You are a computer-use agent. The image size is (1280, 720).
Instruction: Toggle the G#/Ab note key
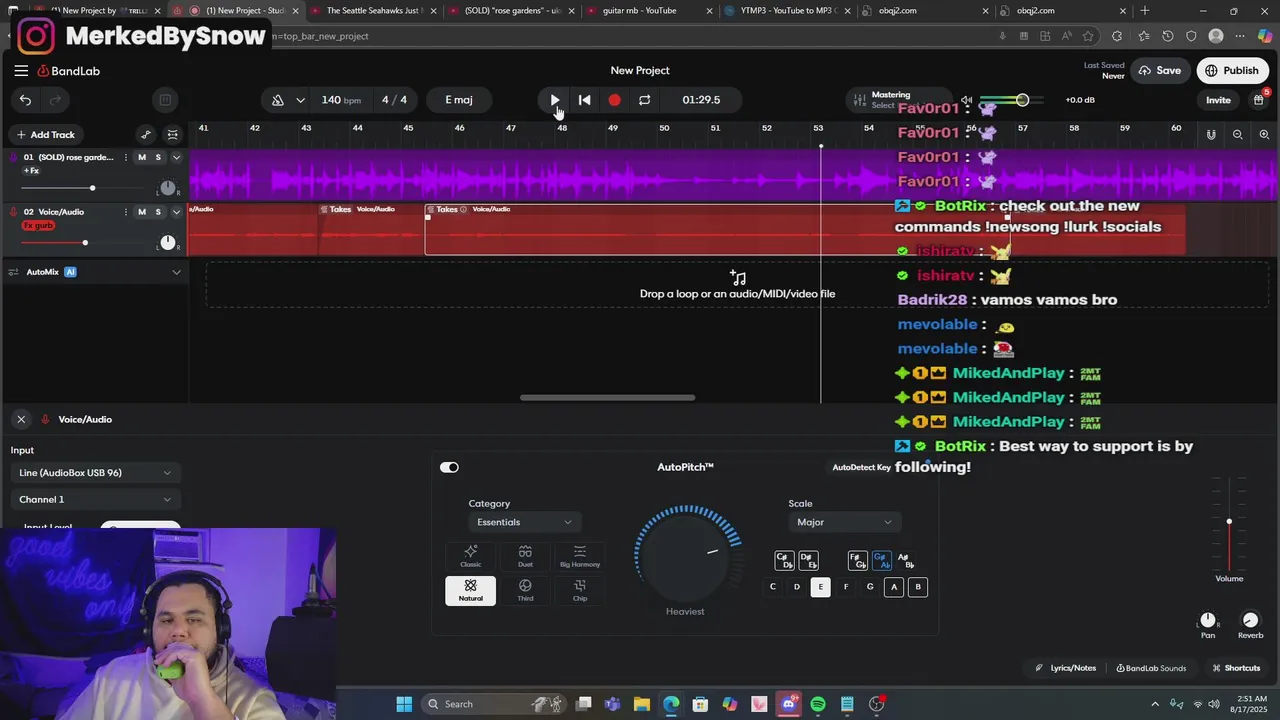coord(881,560)
